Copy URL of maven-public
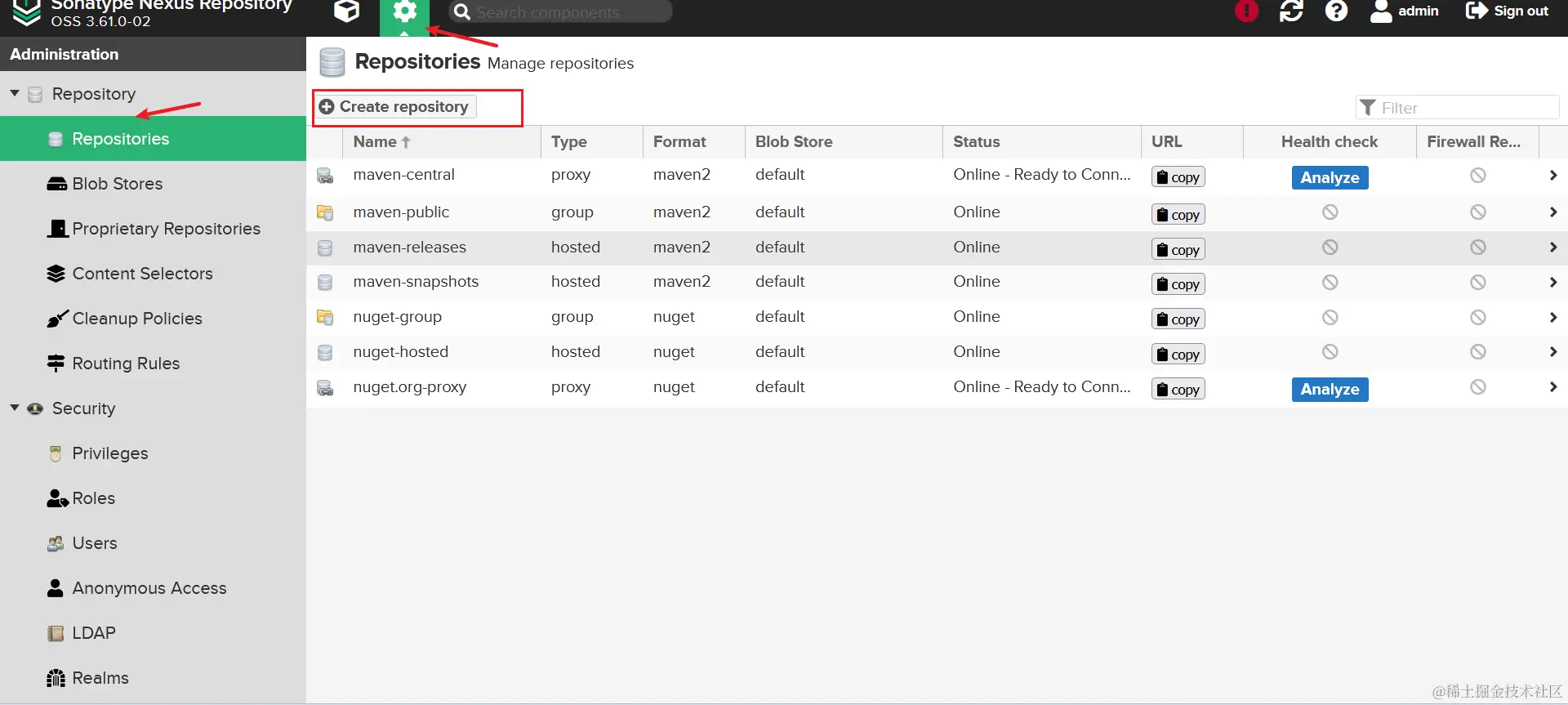1568x705 pixels. (x=1178, y=215)
